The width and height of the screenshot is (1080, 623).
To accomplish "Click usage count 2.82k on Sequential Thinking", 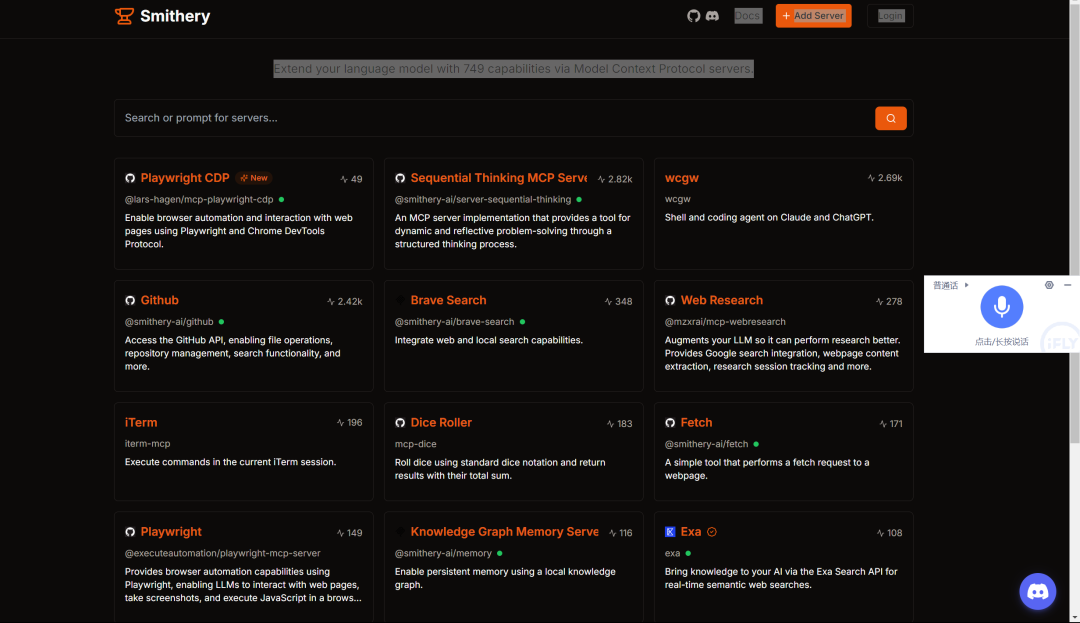I will tap(615, 179).
